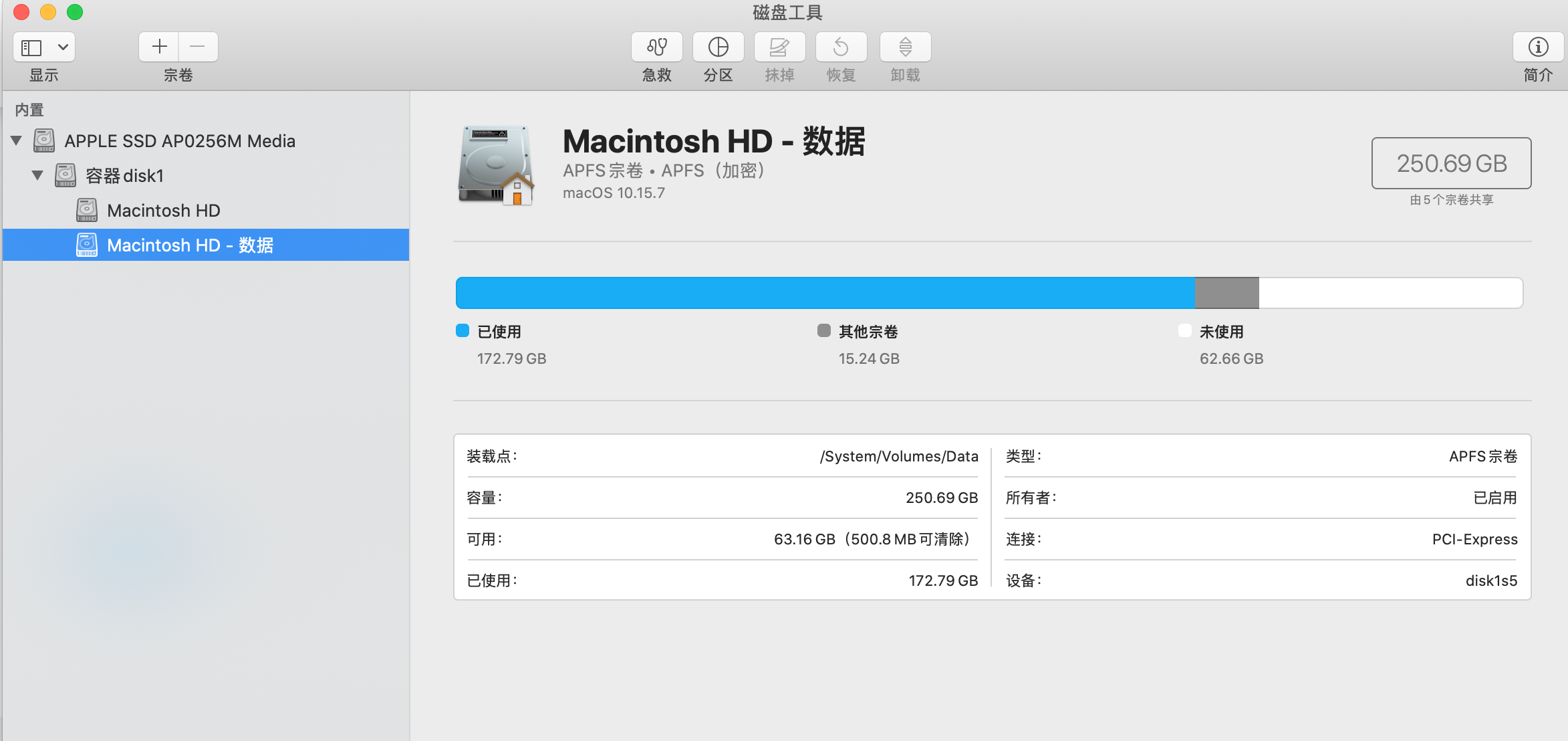
Task: Click the minus remove volume button
Action: (x=198, y=47)
